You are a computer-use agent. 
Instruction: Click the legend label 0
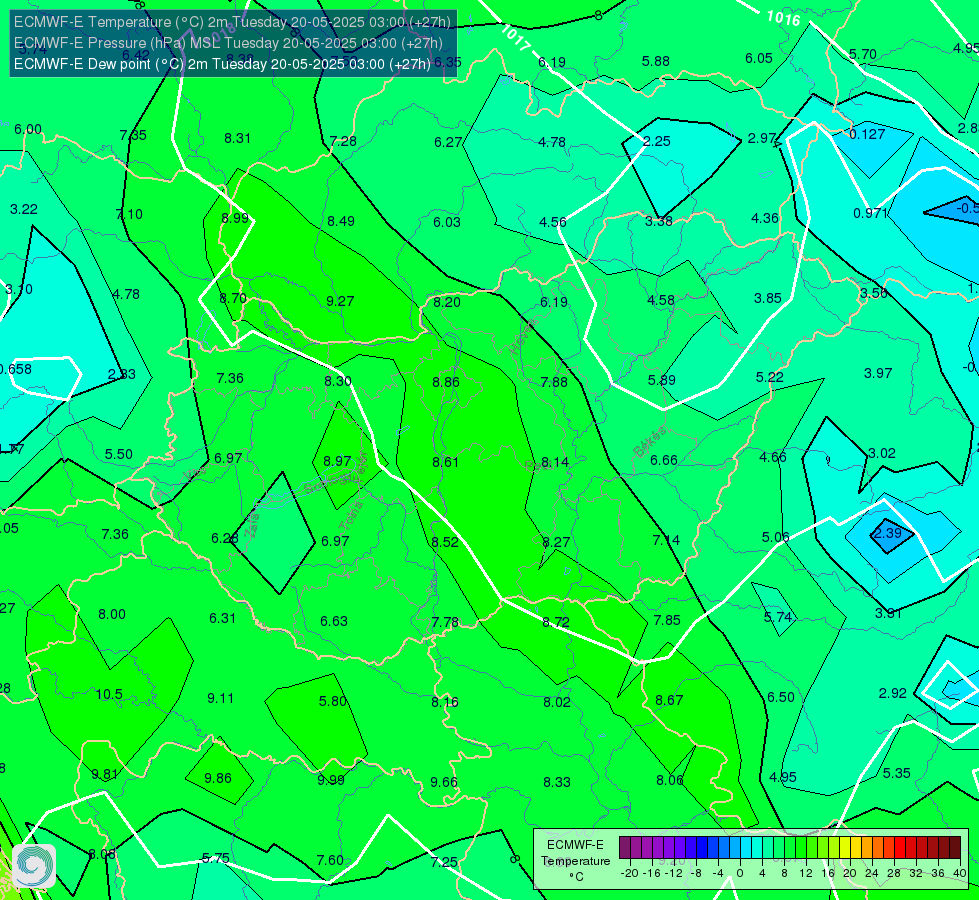pyautogui.click(x=740, y=873)
